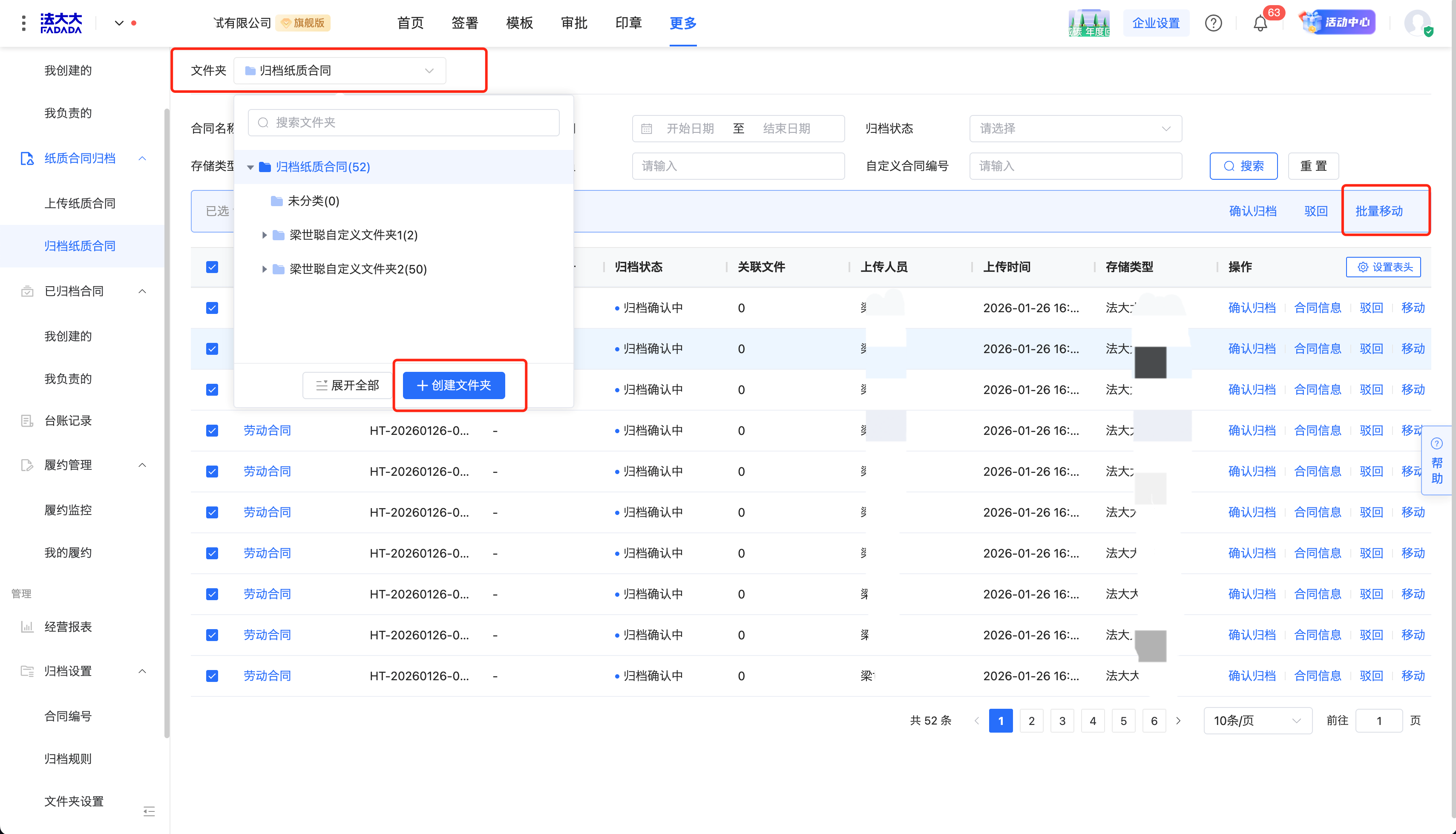This screenshot has width=1456, height=834.
Task: Switch to the 签署 top tab
Action: (464, 23)
